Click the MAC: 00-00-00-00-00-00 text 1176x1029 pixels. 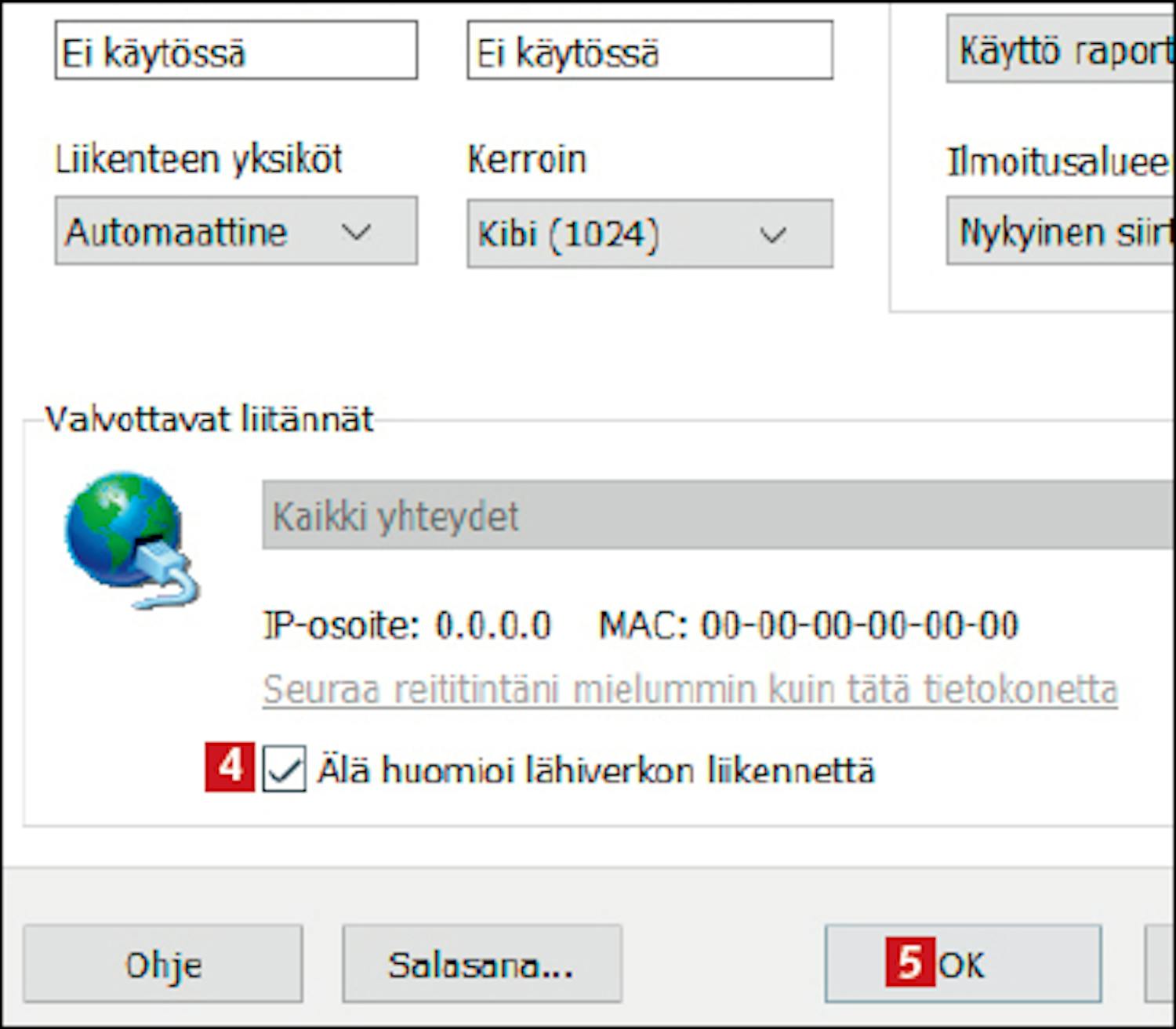pos(808,625)
